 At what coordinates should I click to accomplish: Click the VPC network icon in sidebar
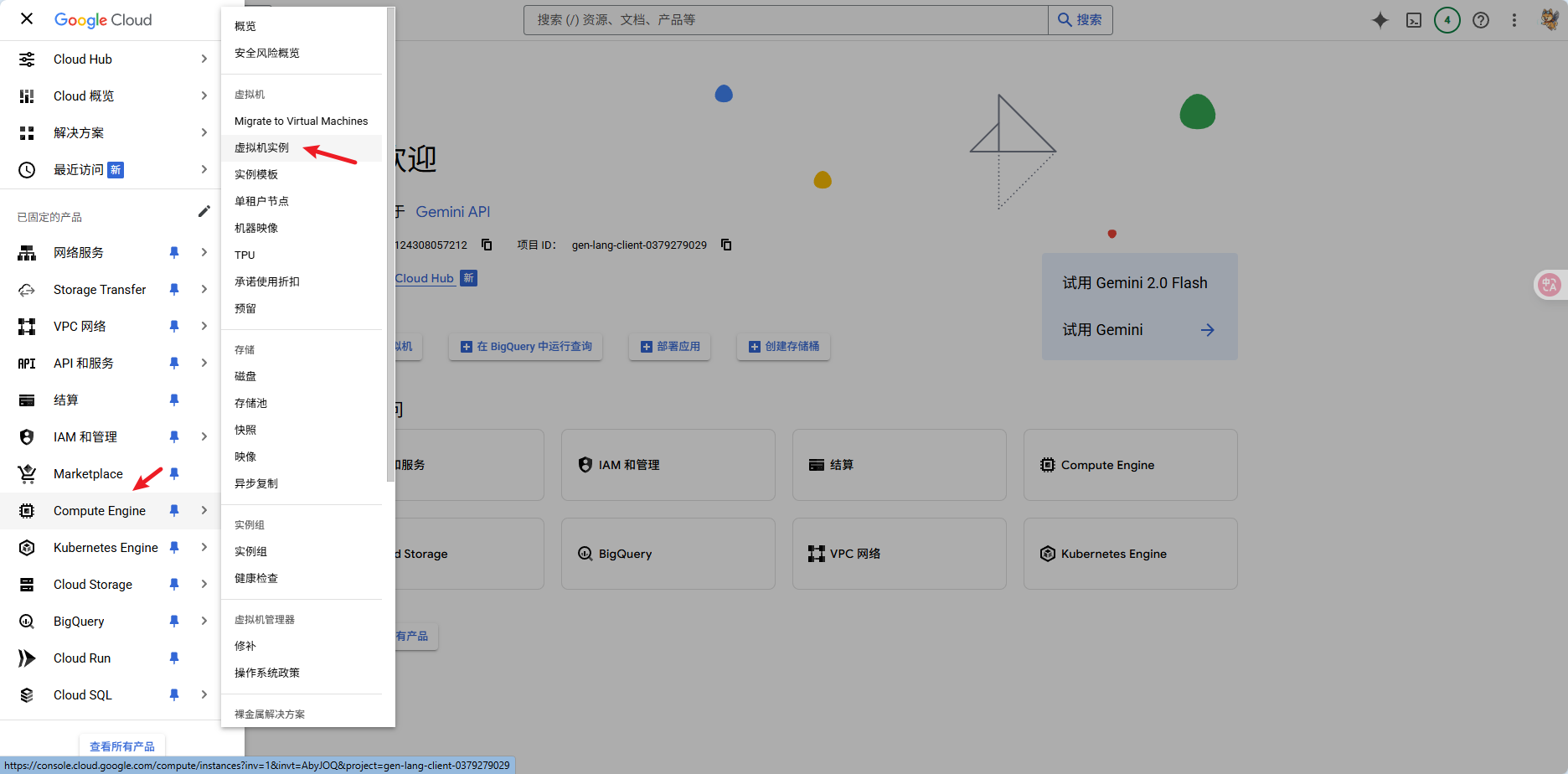27,327
